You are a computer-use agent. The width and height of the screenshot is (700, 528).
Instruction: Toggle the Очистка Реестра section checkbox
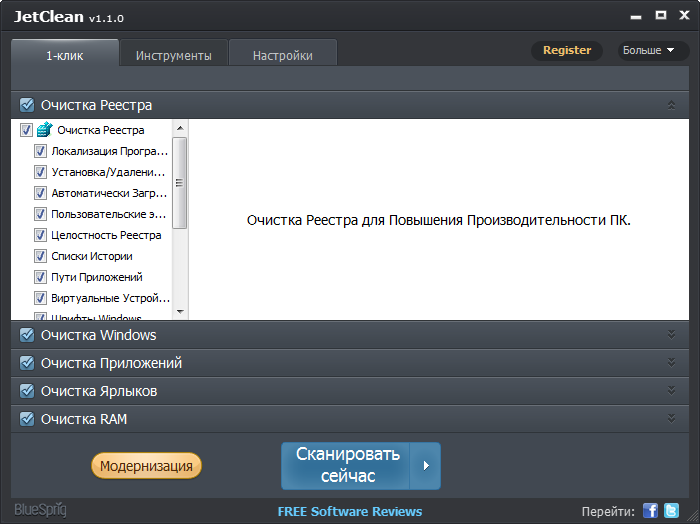[x=27, y=105]
